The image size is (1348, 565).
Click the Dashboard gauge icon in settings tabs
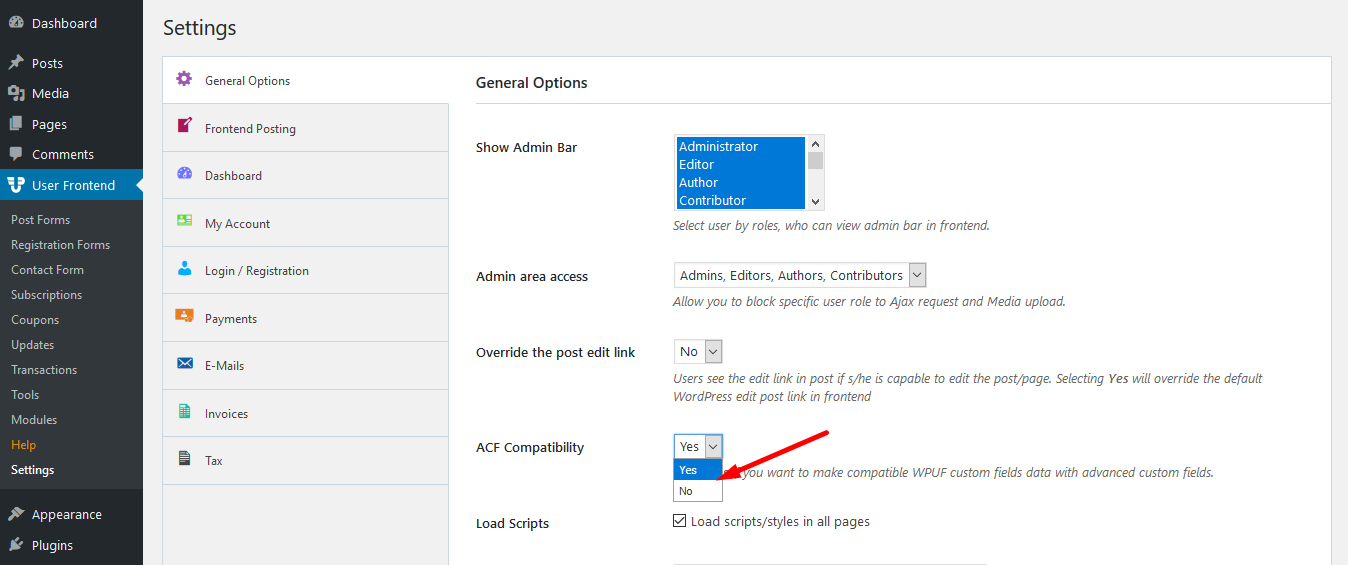(x=184, y=173)
